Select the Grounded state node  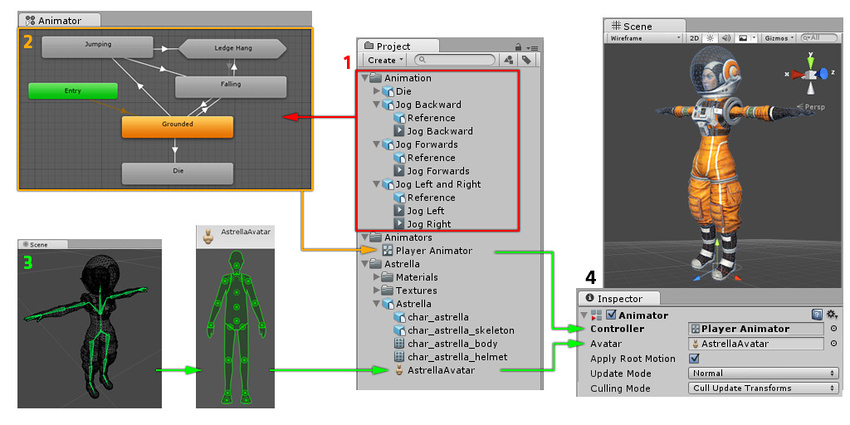click(177, 126)
